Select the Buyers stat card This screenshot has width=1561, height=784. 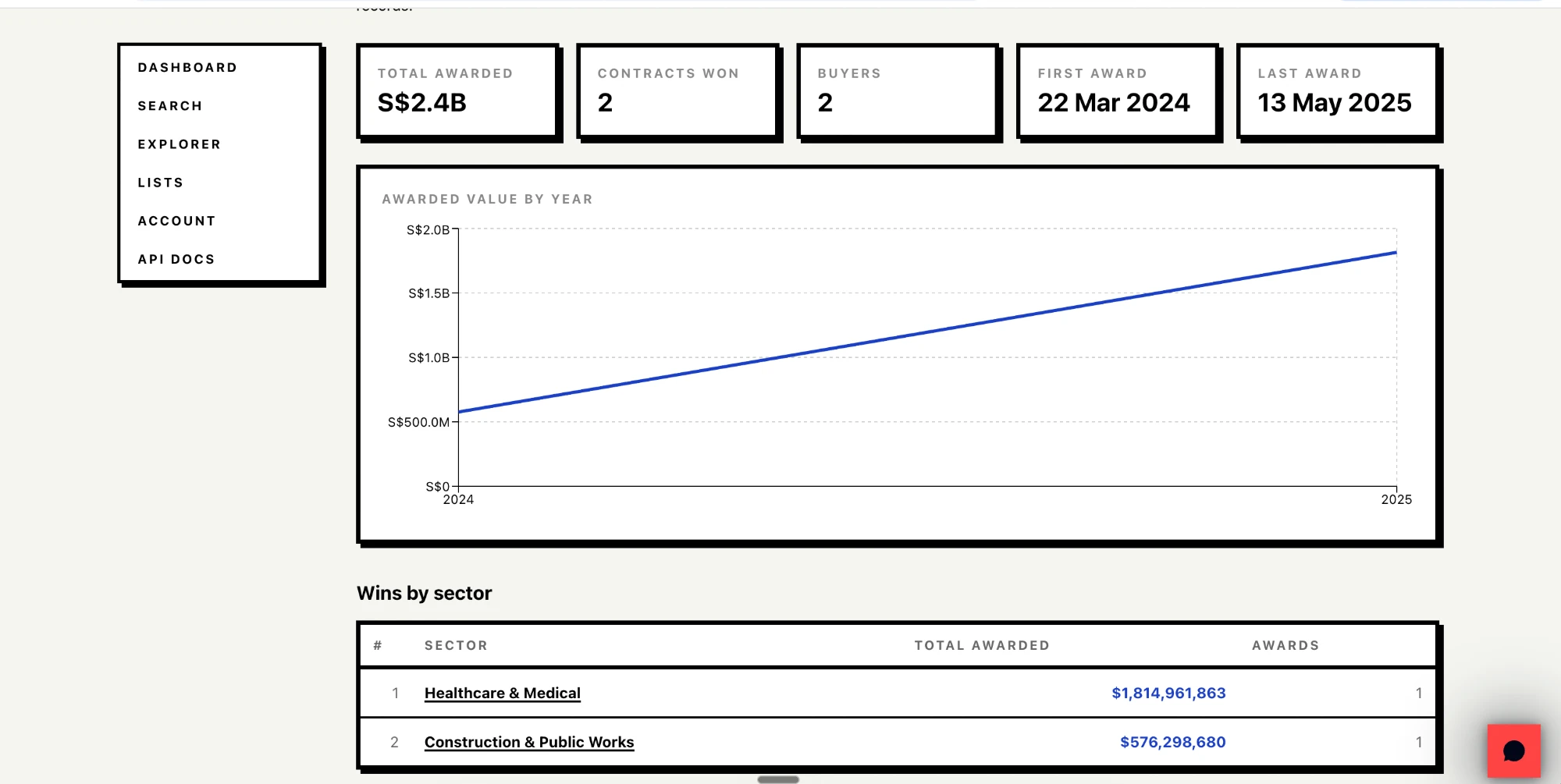click(x=898, y=91)
